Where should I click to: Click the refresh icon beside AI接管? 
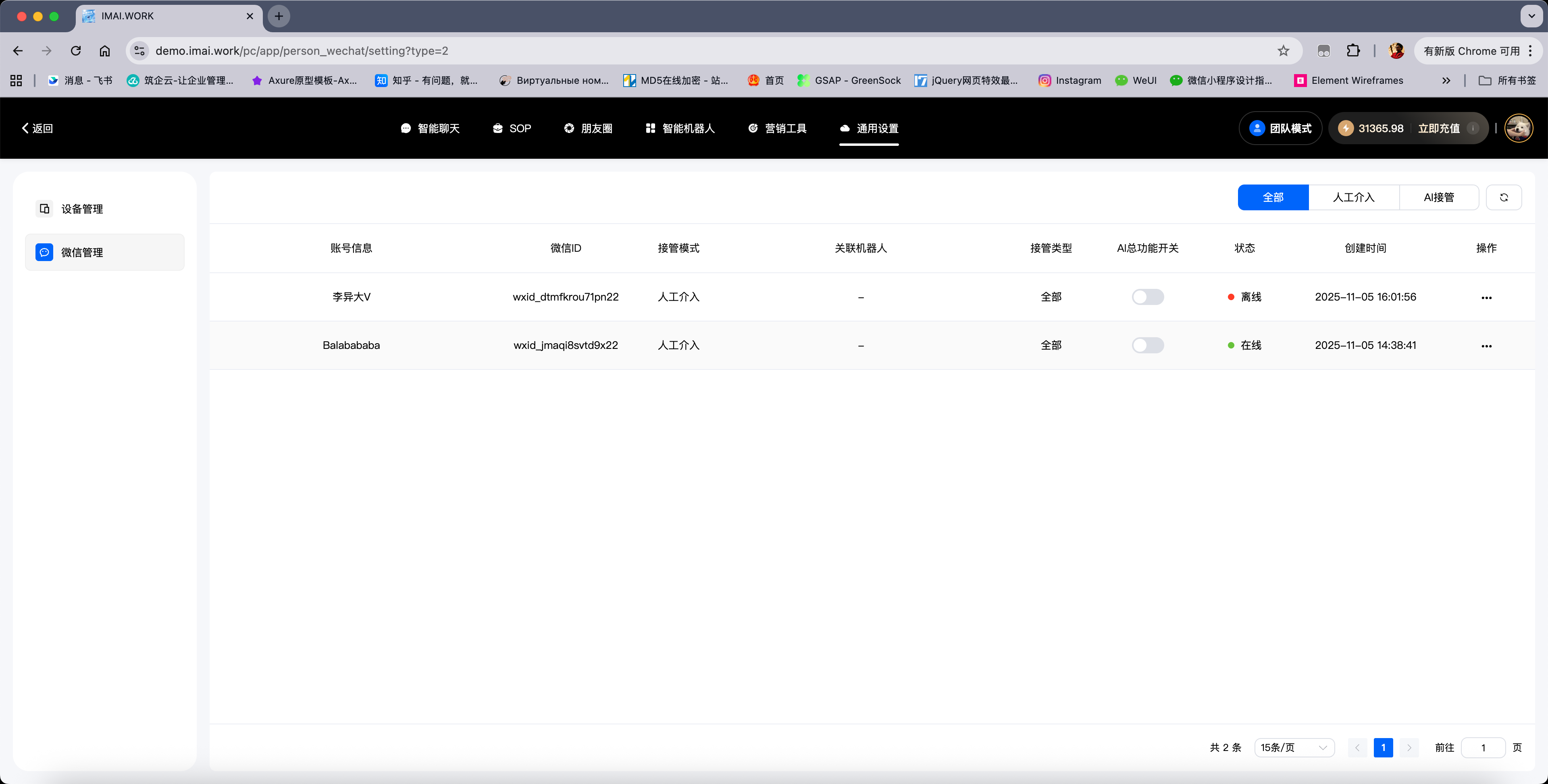1504,197
